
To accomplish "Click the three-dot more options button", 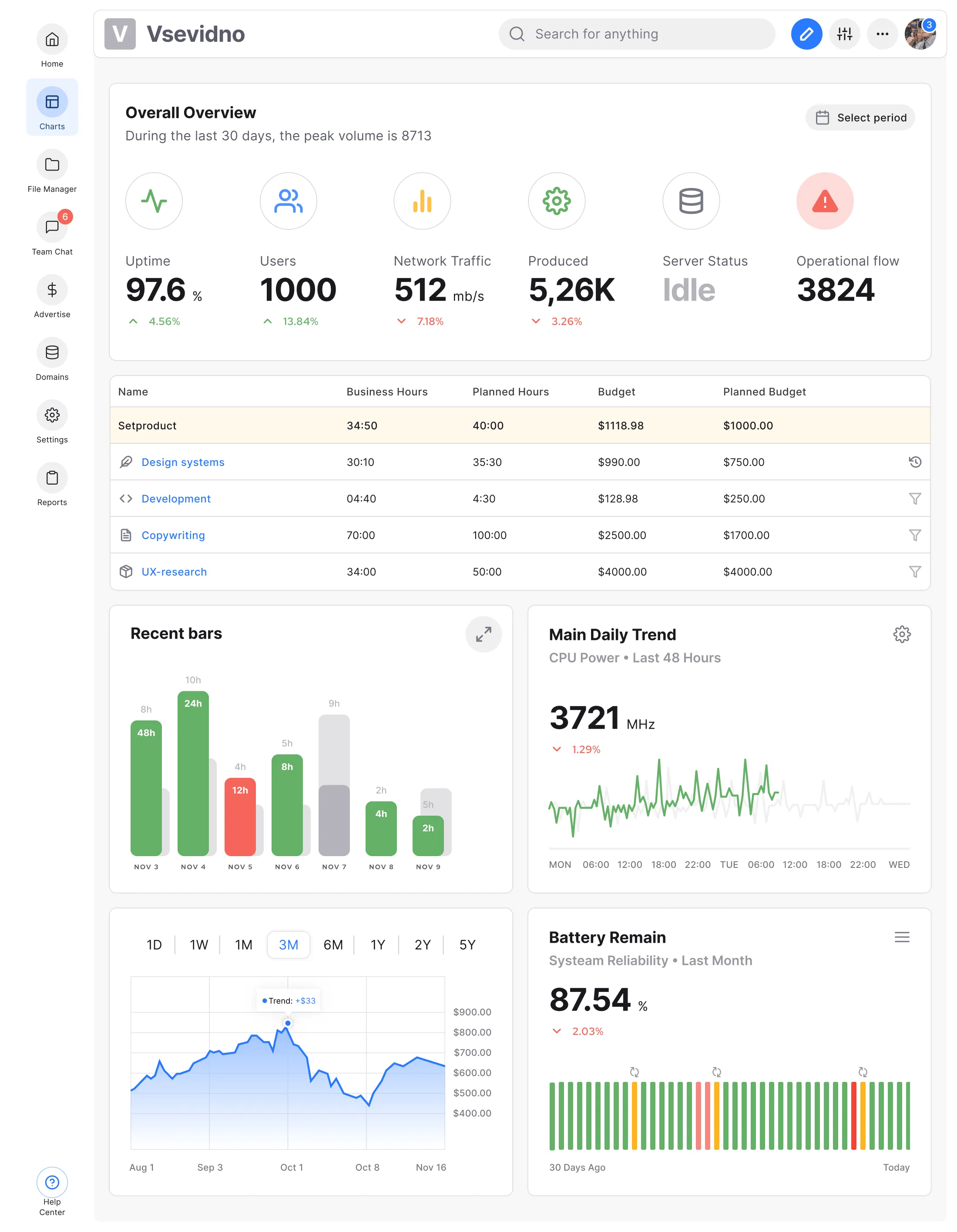I will [882, 34].
